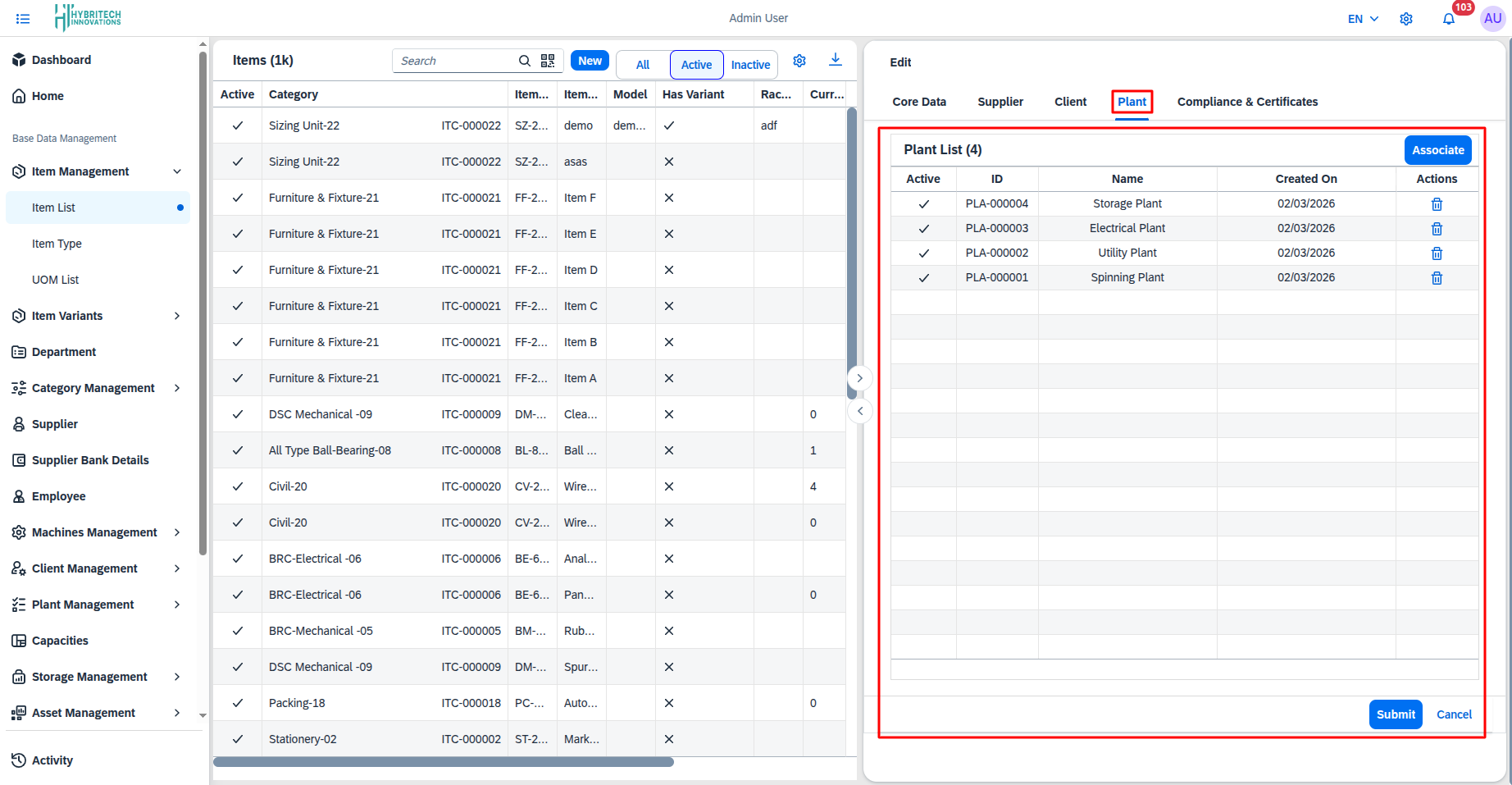Toggle the hamburger sidebar menu
This screenshot has width=1512, height=785.
pos(23,19)
